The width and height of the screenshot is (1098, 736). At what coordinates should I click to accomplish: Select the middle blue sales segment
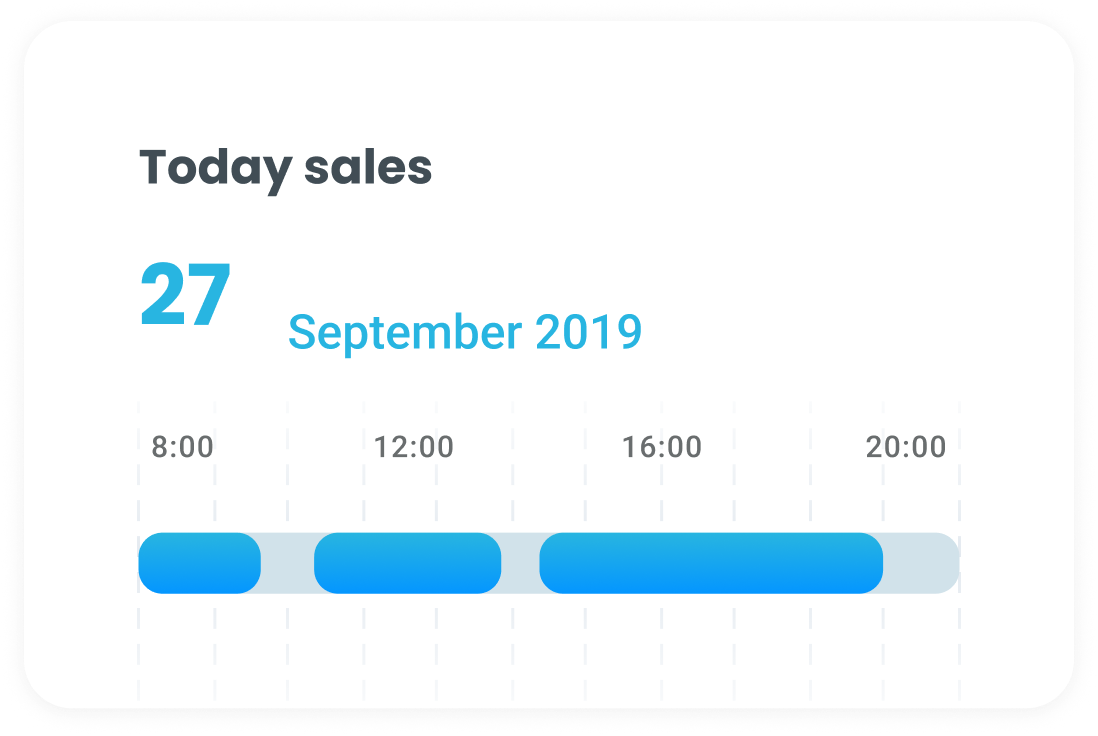point(407,563)
